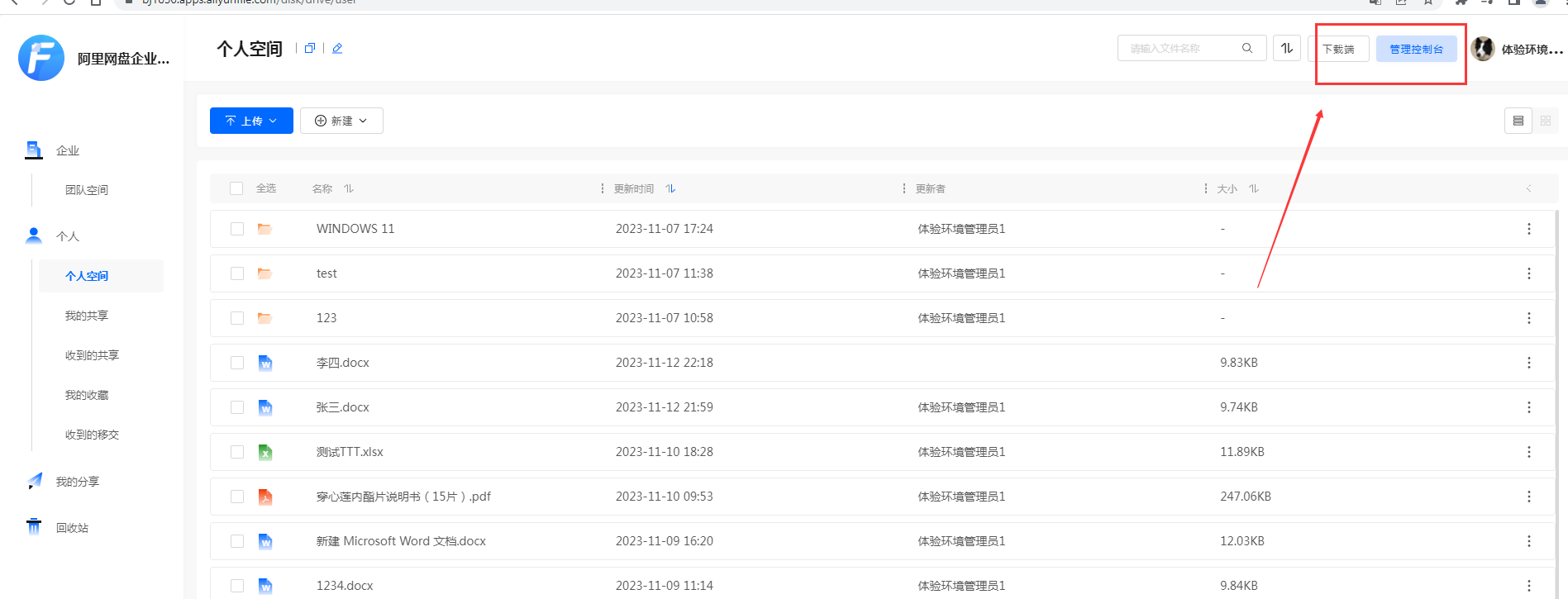
Task: Switch to grid view layout icon
Action: (1546, 121)
